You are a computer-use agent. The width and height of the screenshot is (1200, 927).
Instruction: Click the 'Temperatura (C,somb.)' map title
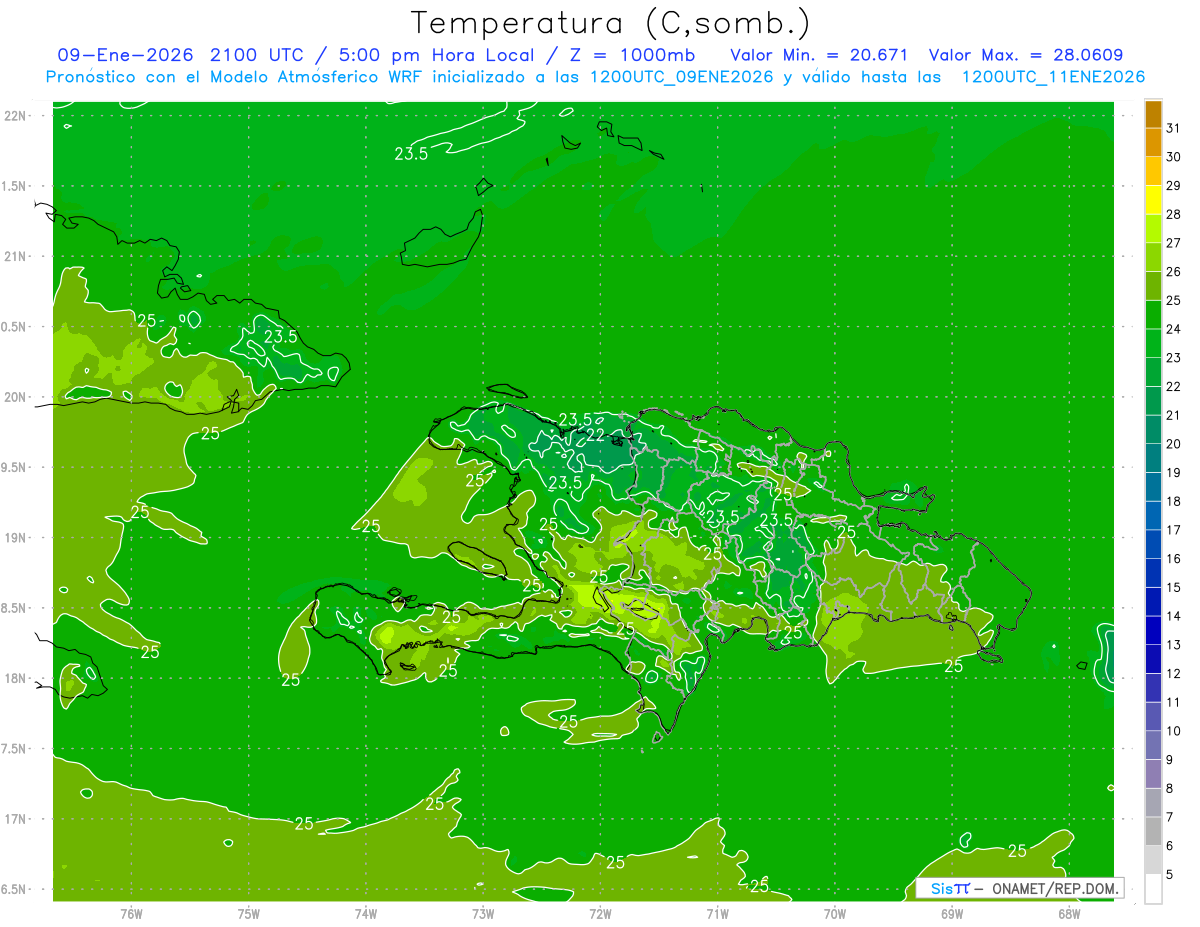pyautogui.click(x=610, y=23)
